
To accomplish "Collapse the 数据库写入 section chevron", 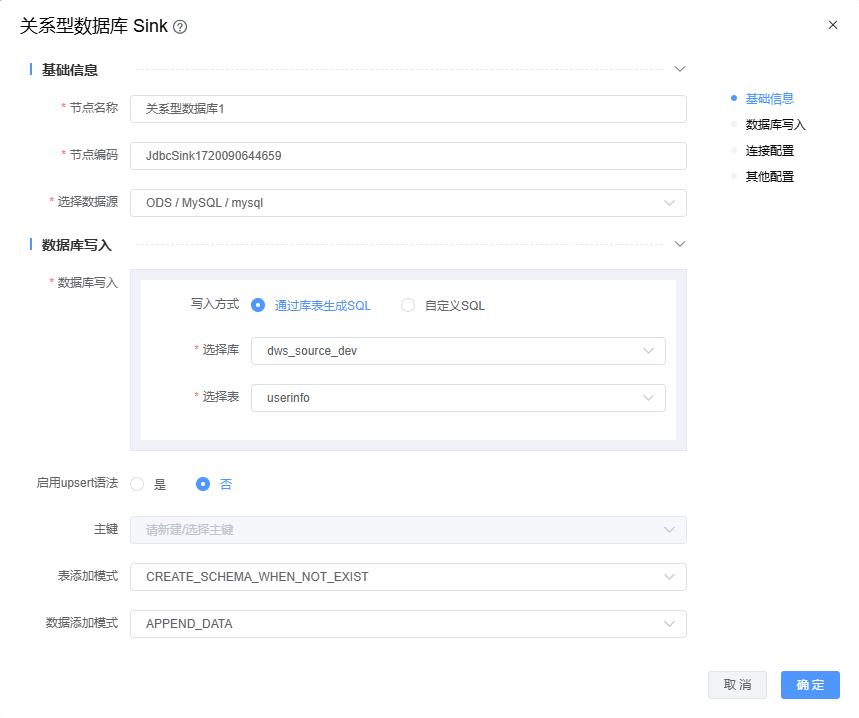I will [680, 244].
